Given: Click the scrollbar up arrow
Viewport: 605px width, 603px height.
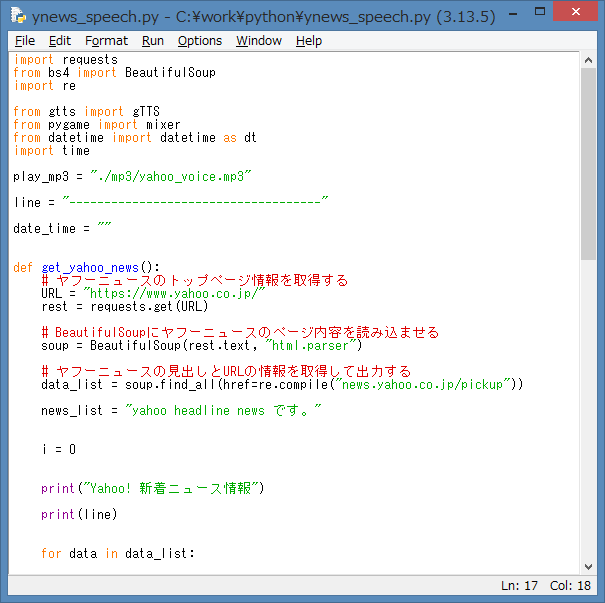Looking at the screenshot, I should [589, 60].
